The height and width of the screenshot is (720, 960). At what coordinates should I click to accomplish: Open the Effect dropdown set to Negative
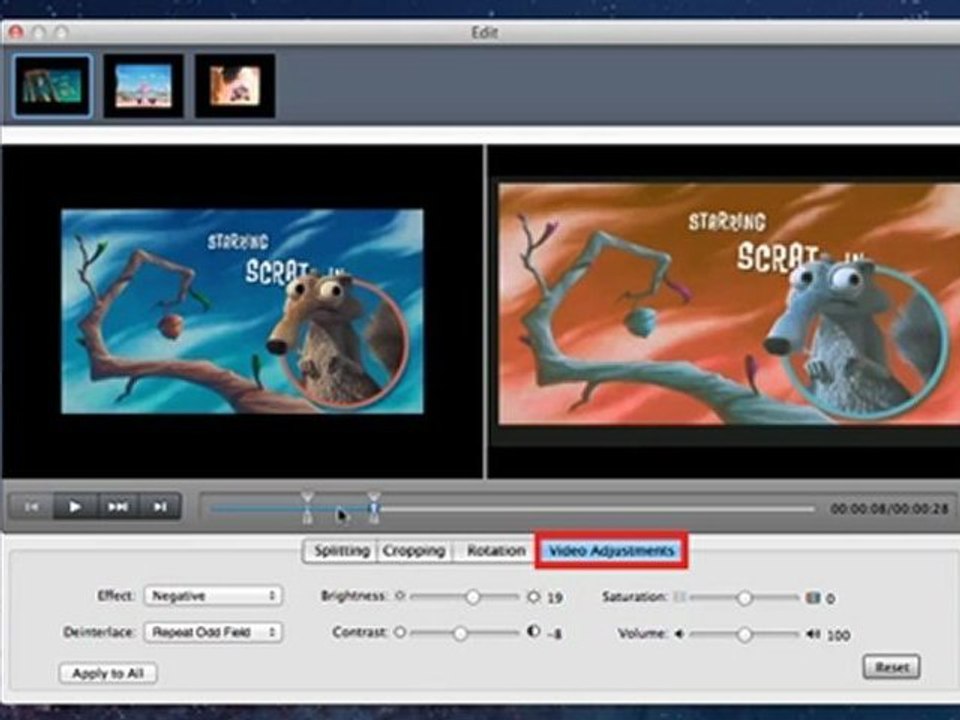[x=213, y=596]
